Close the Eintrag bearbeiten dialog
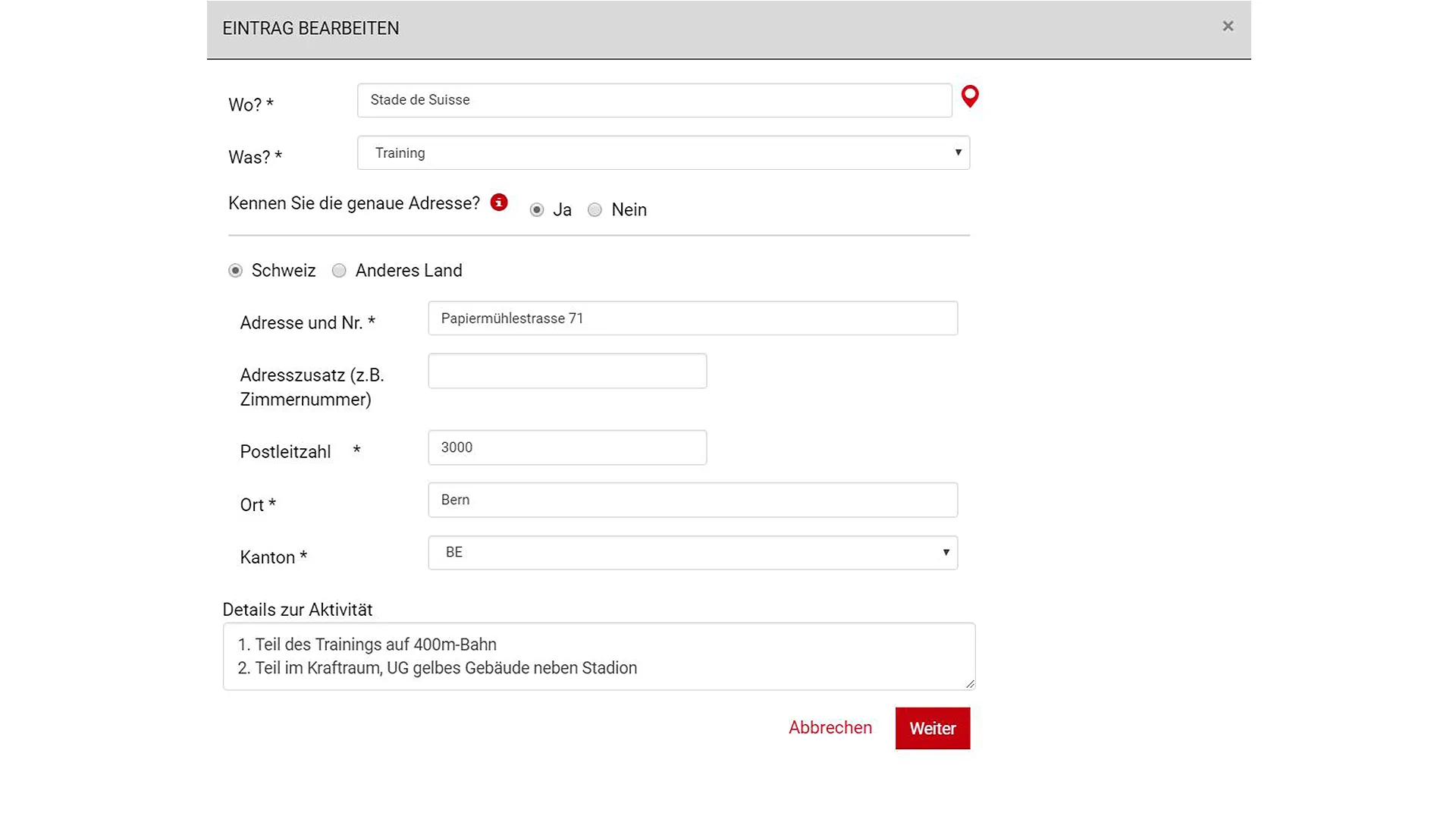This screenshot has height=819, width=1456. 1228,27
